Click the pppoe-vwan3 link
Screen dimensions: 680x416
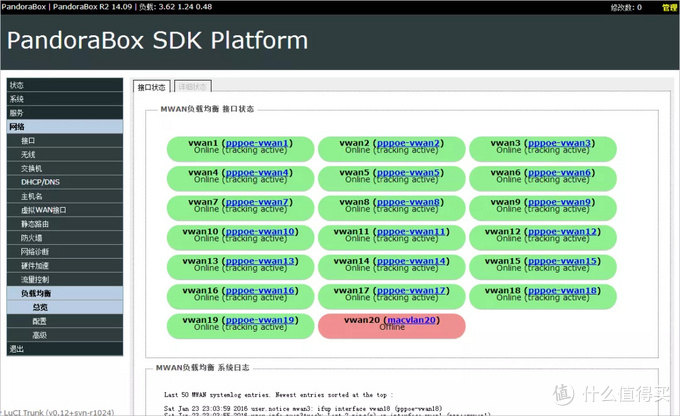click(560, 143)
